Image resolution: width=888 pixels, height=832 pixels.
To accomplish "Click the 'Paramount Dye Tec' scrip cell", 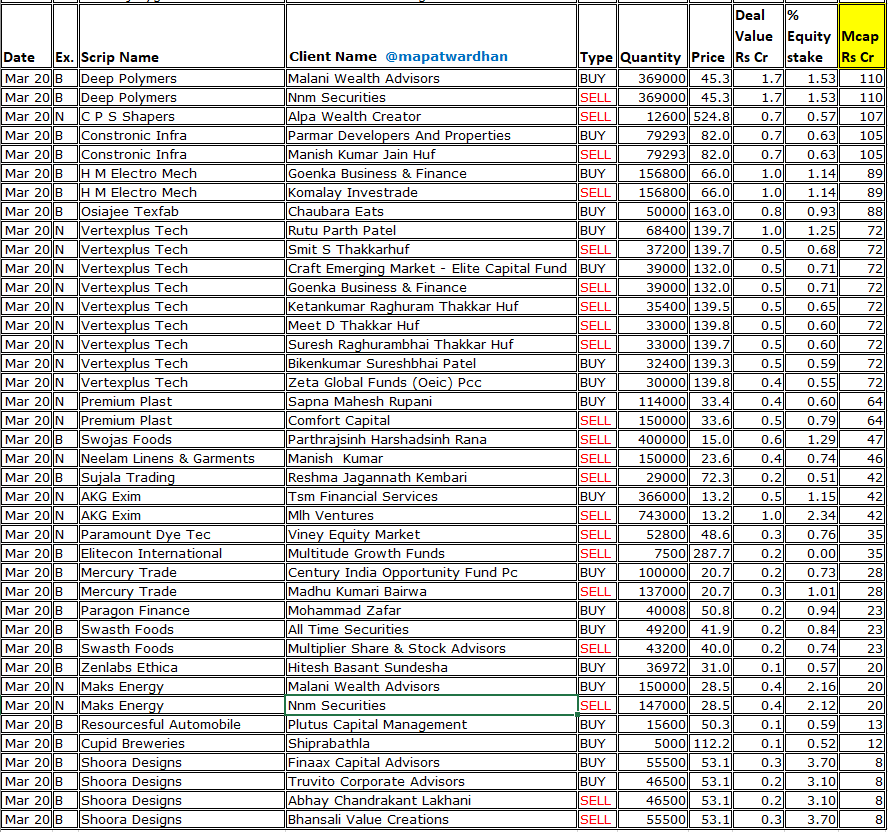I will click(182, 534).
